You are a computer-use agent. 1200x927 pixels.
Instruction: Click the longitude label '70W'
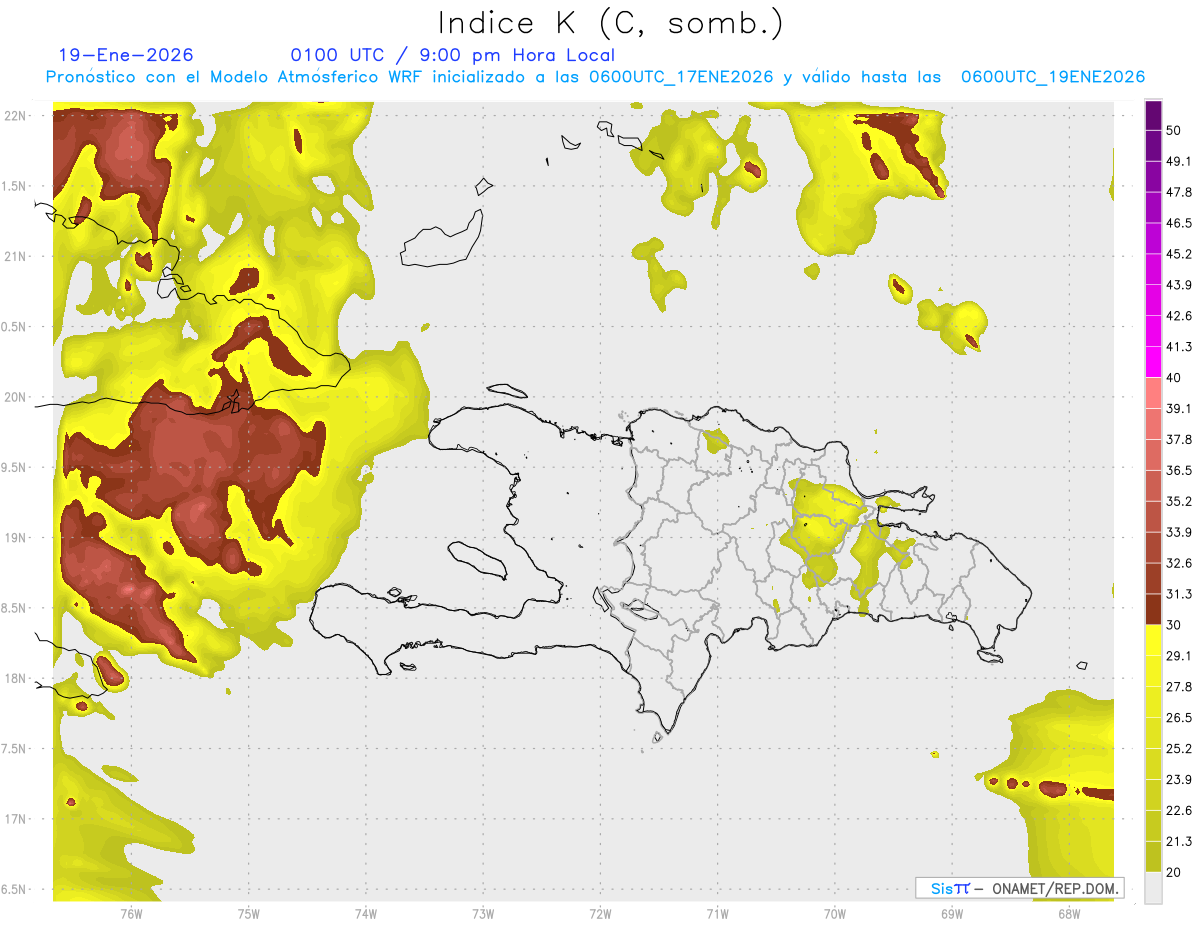click(834, 913)
